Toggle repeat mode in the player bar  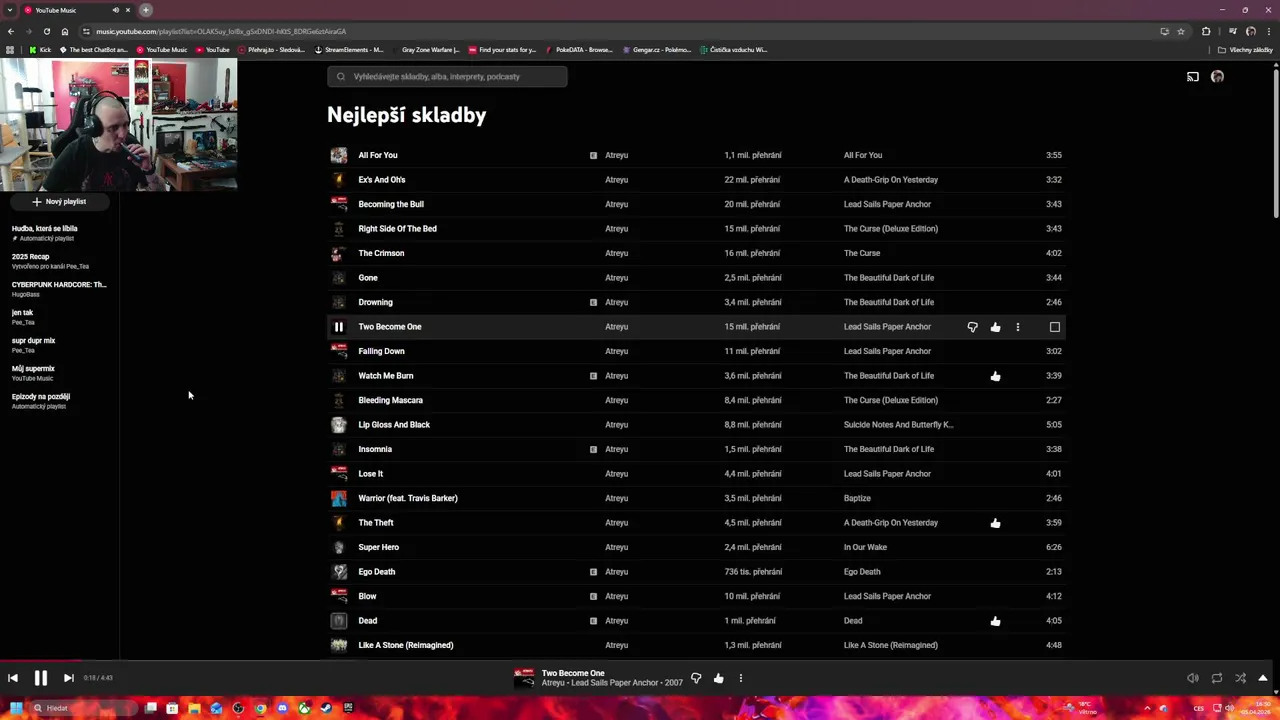coord(1217,678)
